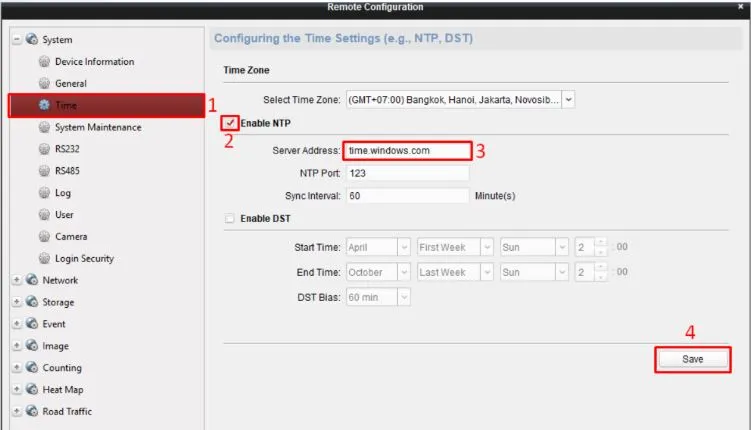Uncheck the Enable NTP checkbox
Screen dimensions: 751x430
231,123
